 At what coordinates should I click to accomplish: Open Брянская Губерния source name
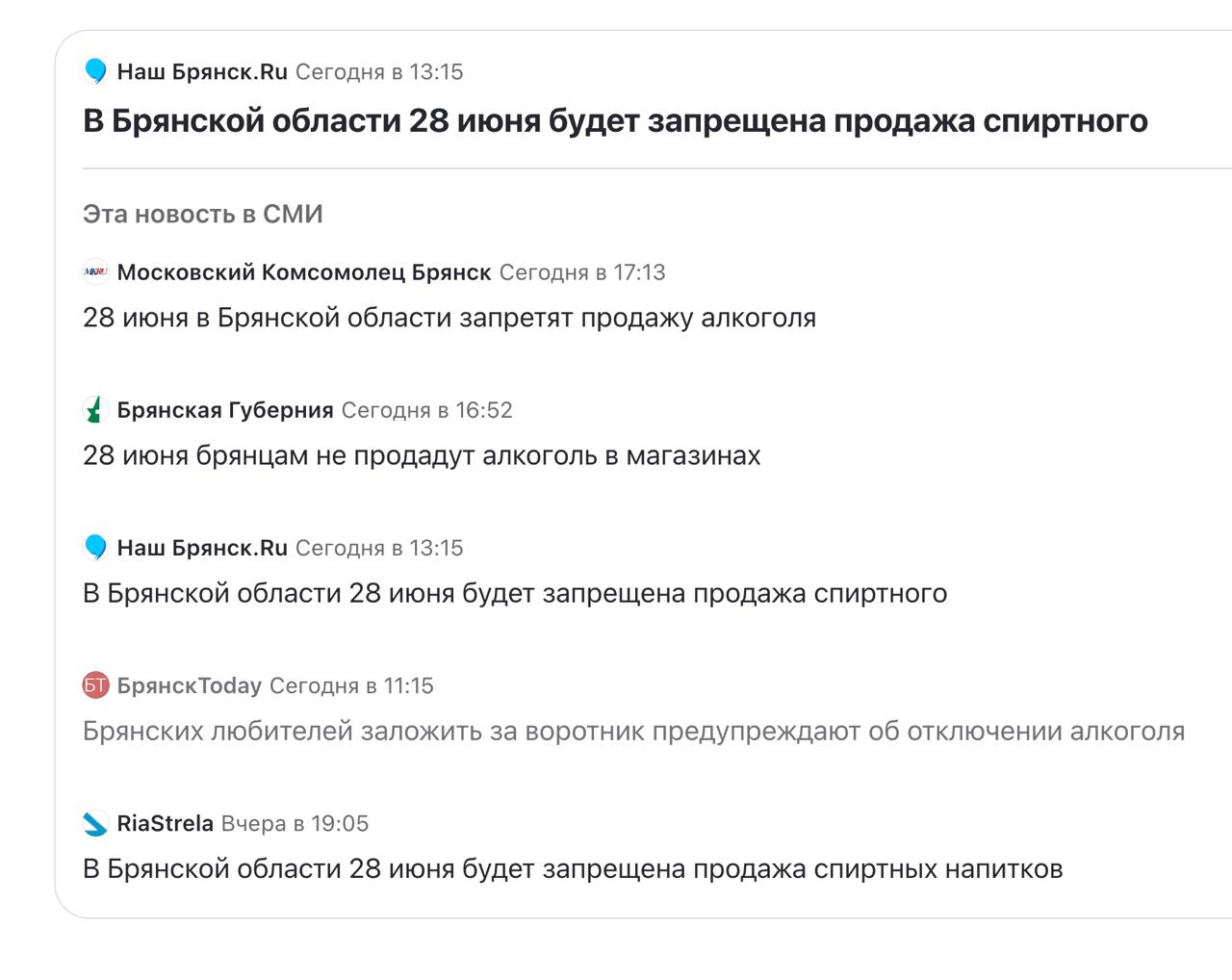coord(225,410)
